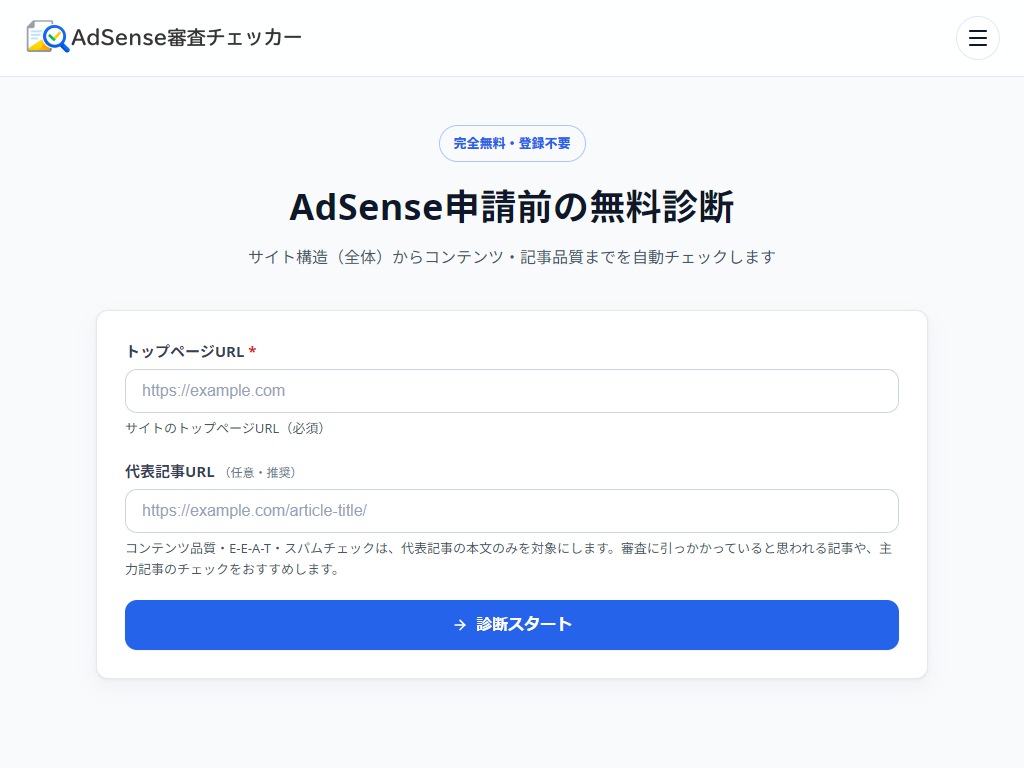Click the サイト構造（全体）subtitle text
The width and height of the screenshot is (1024, 768).
pos(512,257)
